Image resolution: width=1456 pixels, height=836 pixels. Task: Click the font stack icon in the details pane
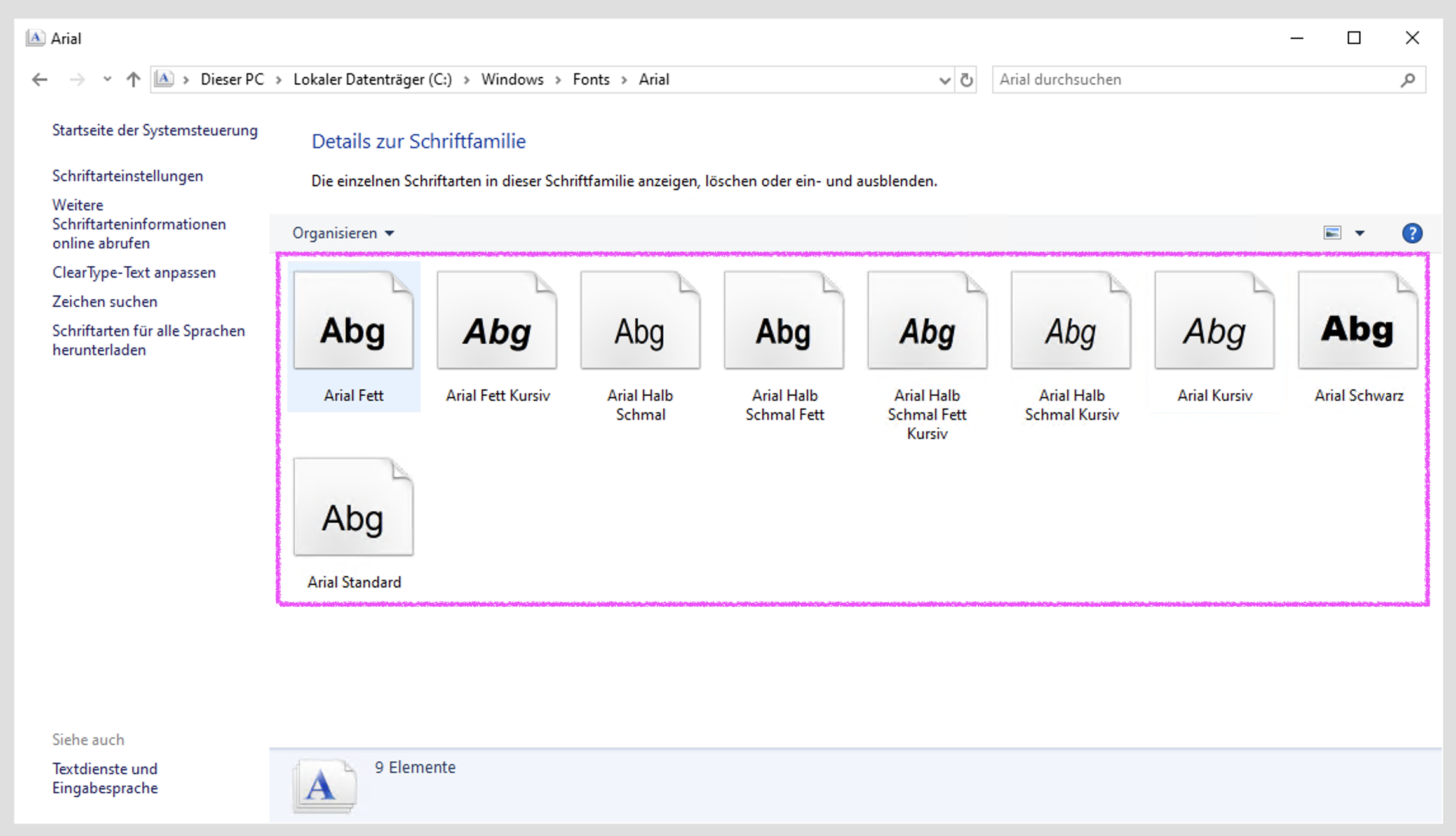[x=325, y=786]
